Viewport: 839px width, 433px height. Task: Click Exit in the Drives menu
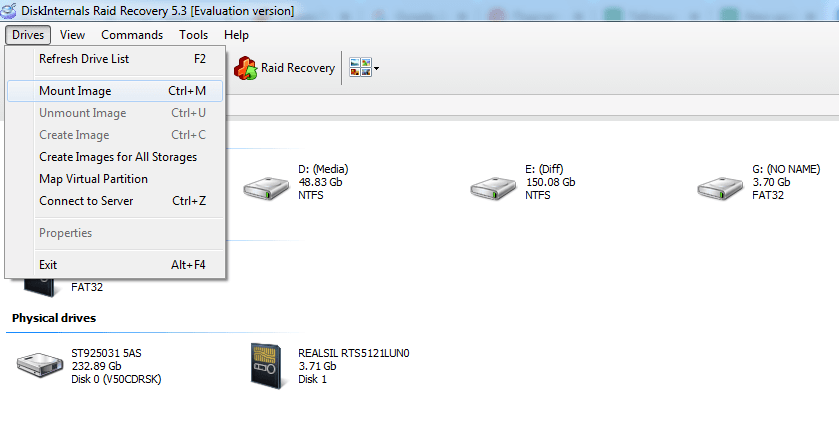[x=48, y=265]
